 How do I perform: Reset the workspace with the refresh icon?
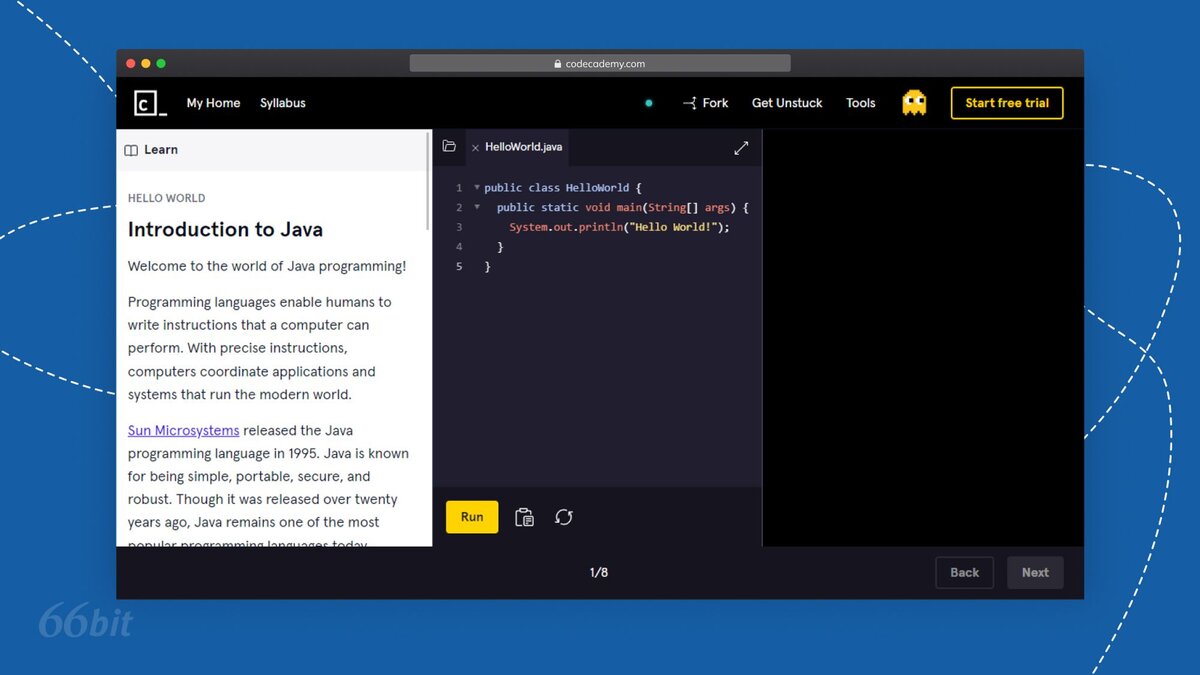tap(564, 517)
